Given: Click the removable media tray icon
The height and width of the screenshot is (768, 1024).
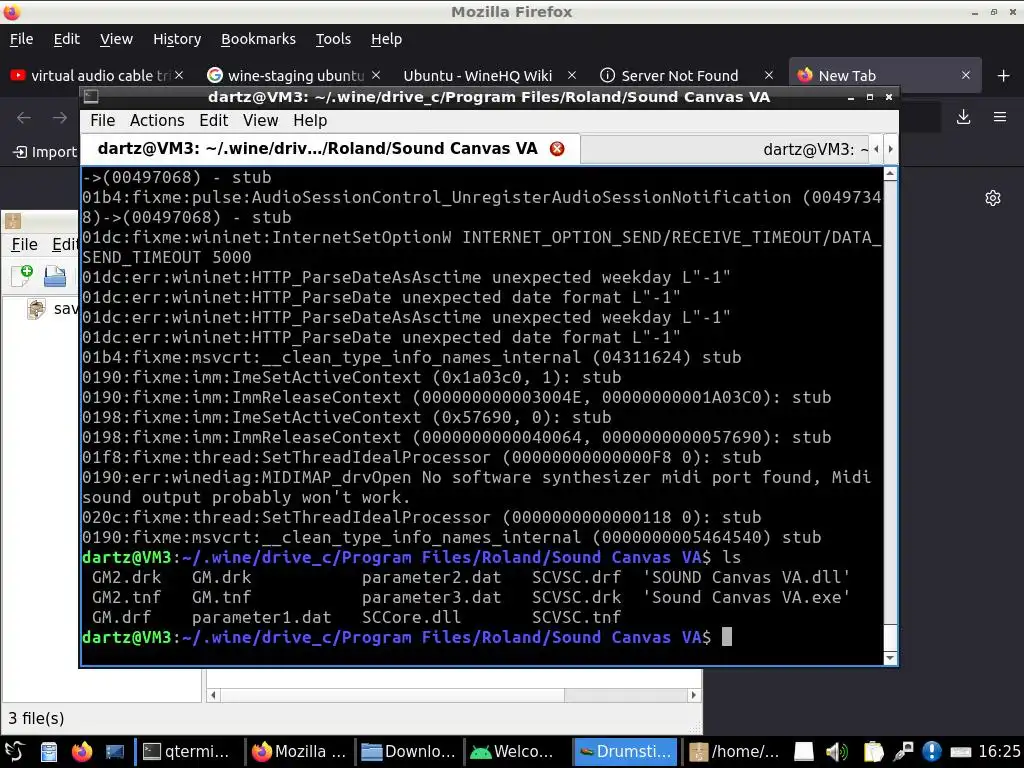Looking at the screenshot, I should click(804, 752).
